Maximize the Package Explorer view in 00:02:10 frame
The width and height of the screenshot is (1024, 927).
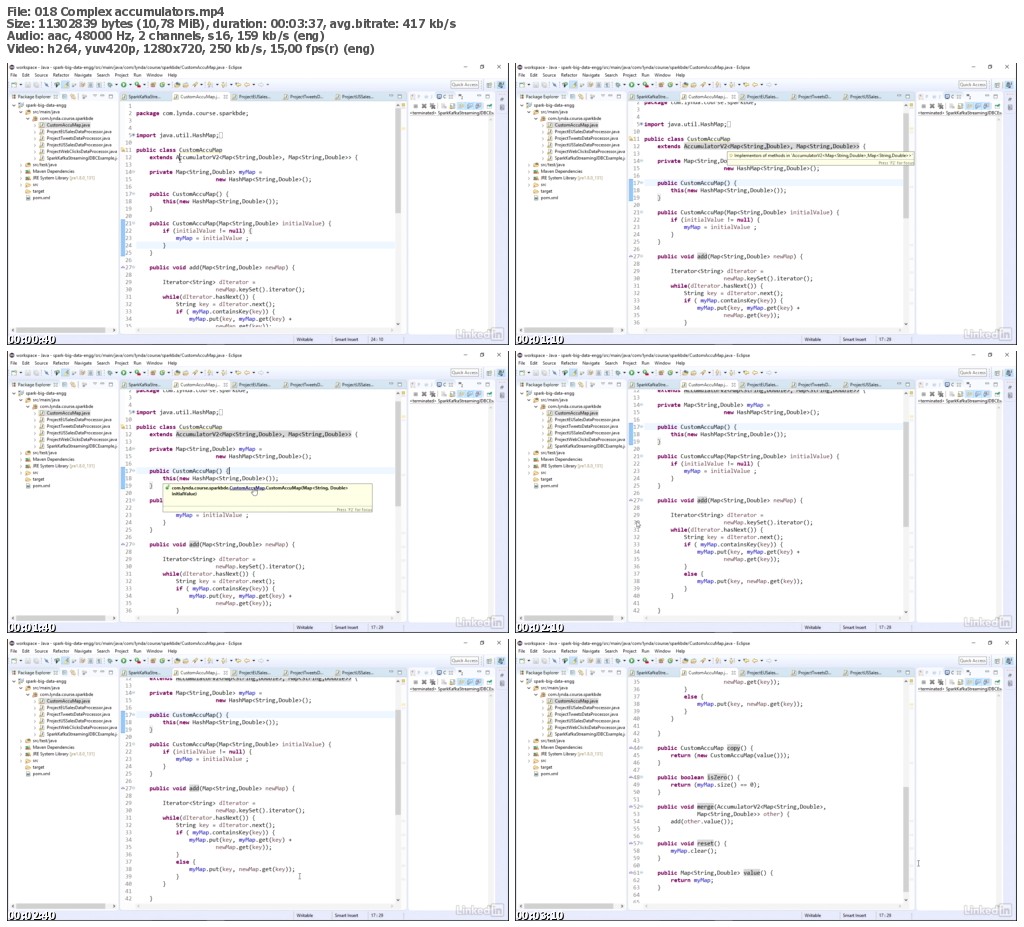[x=618, y=385]
